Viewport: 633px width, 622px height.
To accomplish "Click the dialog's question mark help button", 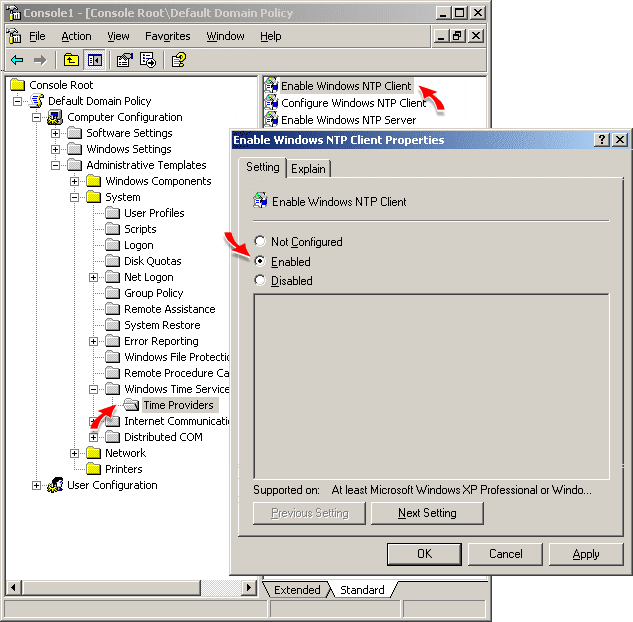I will click(602, 140).
